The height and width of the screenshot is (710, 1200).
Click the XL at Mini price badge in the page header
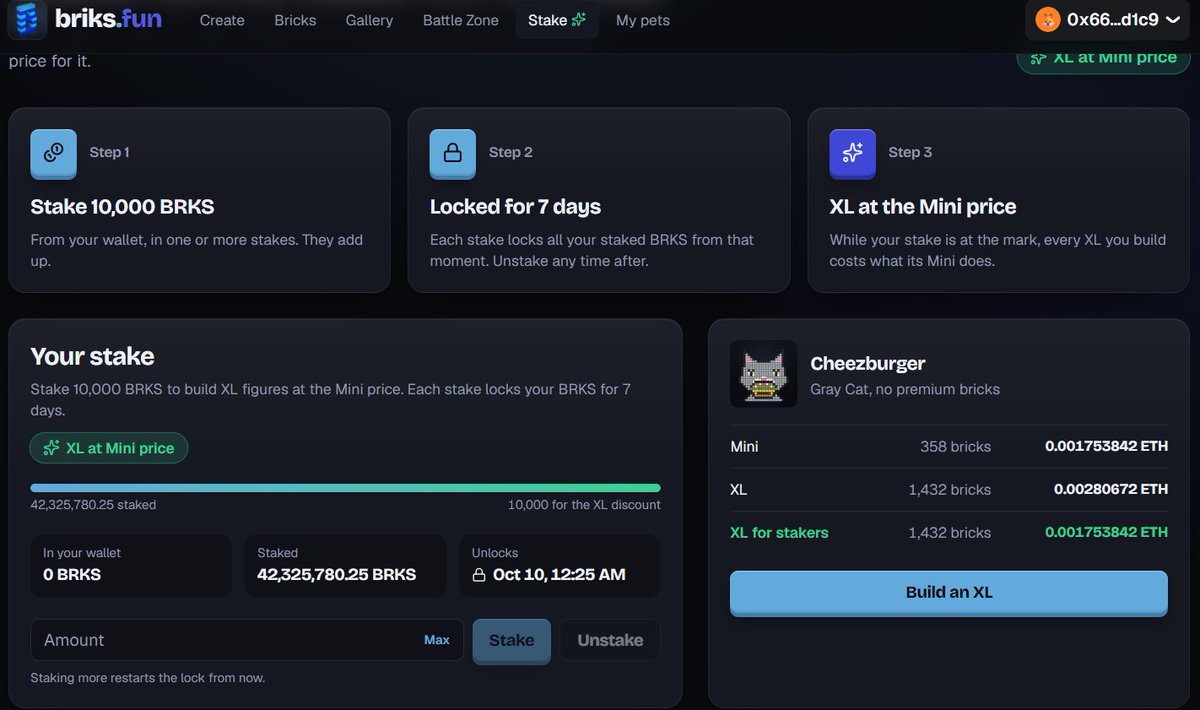tap(1104, 57)
